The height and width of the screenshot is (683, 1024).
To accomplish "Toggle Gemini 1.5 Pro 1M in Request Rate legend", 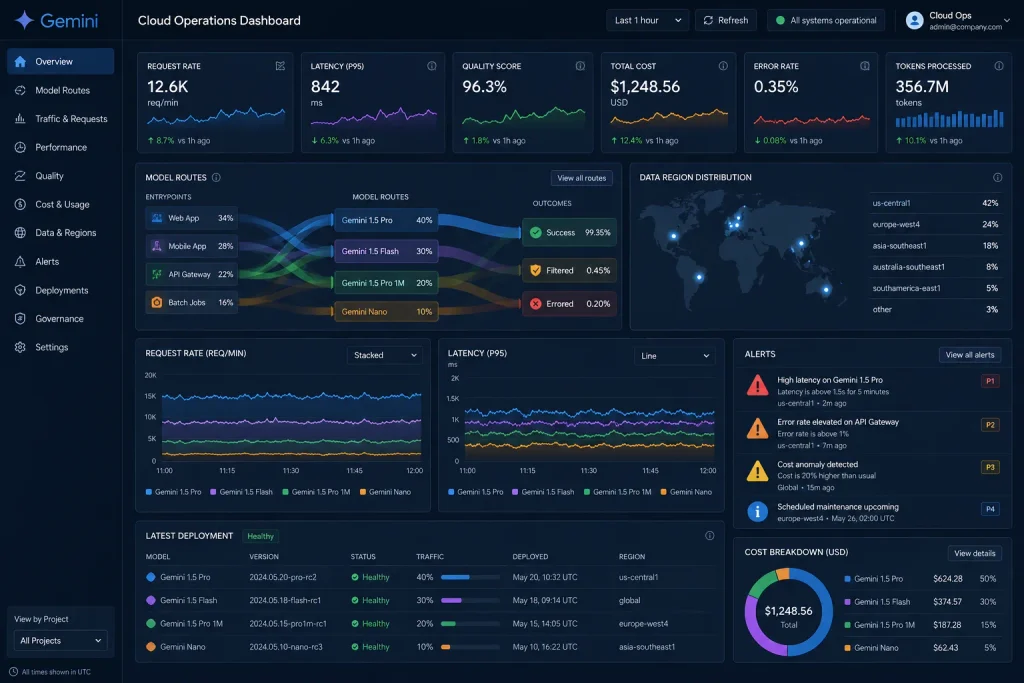I will [x=316, y=492].
